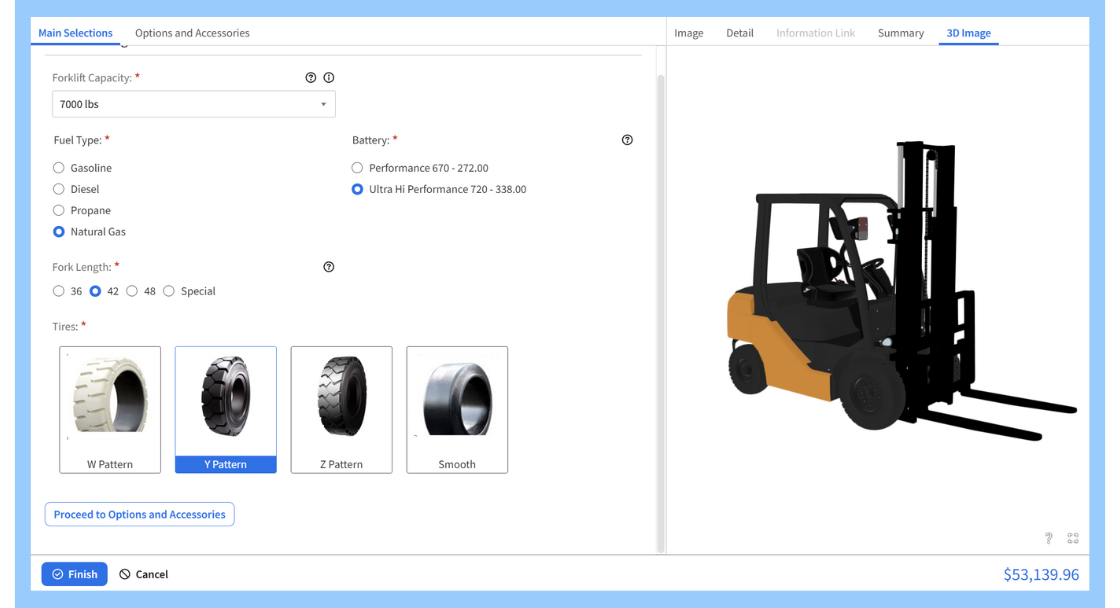This screenshot has height=608, width=1120.
Task: Open the Summary tab
Action: (x=901, y=33)
